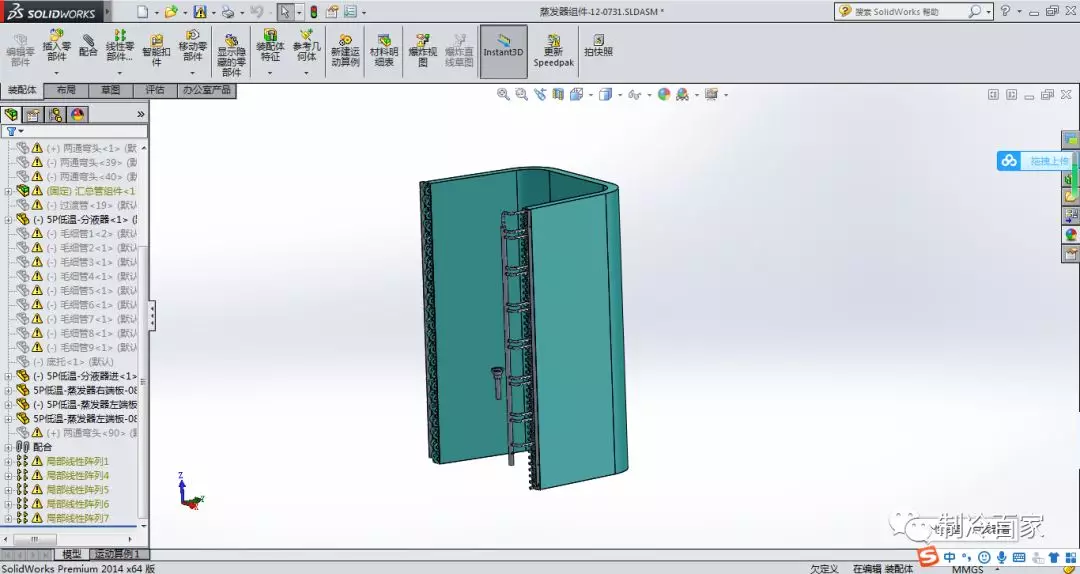
Task: Click 显示隐藏的零部件 tool
Action: point(231,54)
